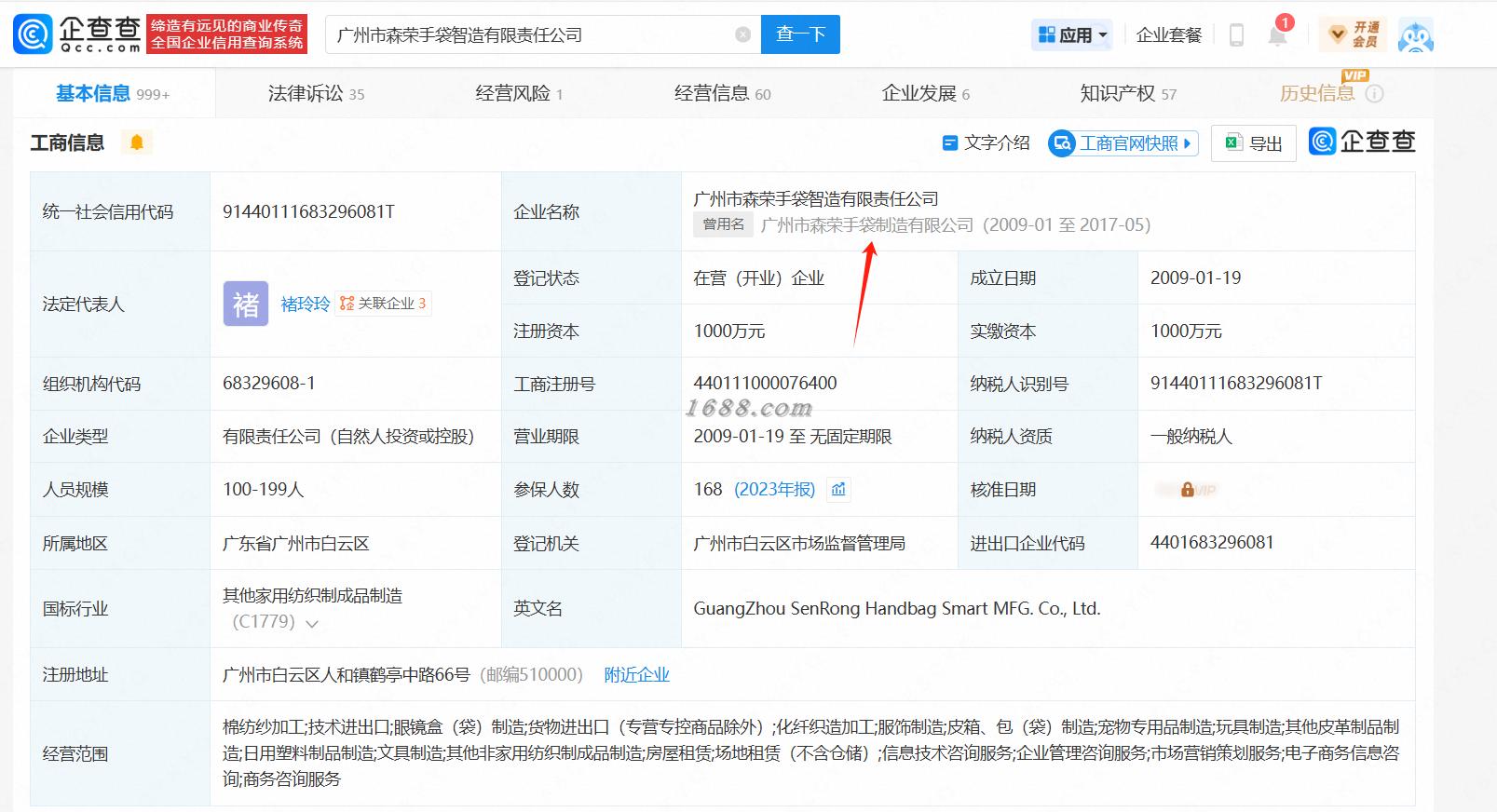Screen dimensions: 1497x812
Task: Click the 所属地区 value 广东省广州市白云区
Action: (x=296, y=543)
